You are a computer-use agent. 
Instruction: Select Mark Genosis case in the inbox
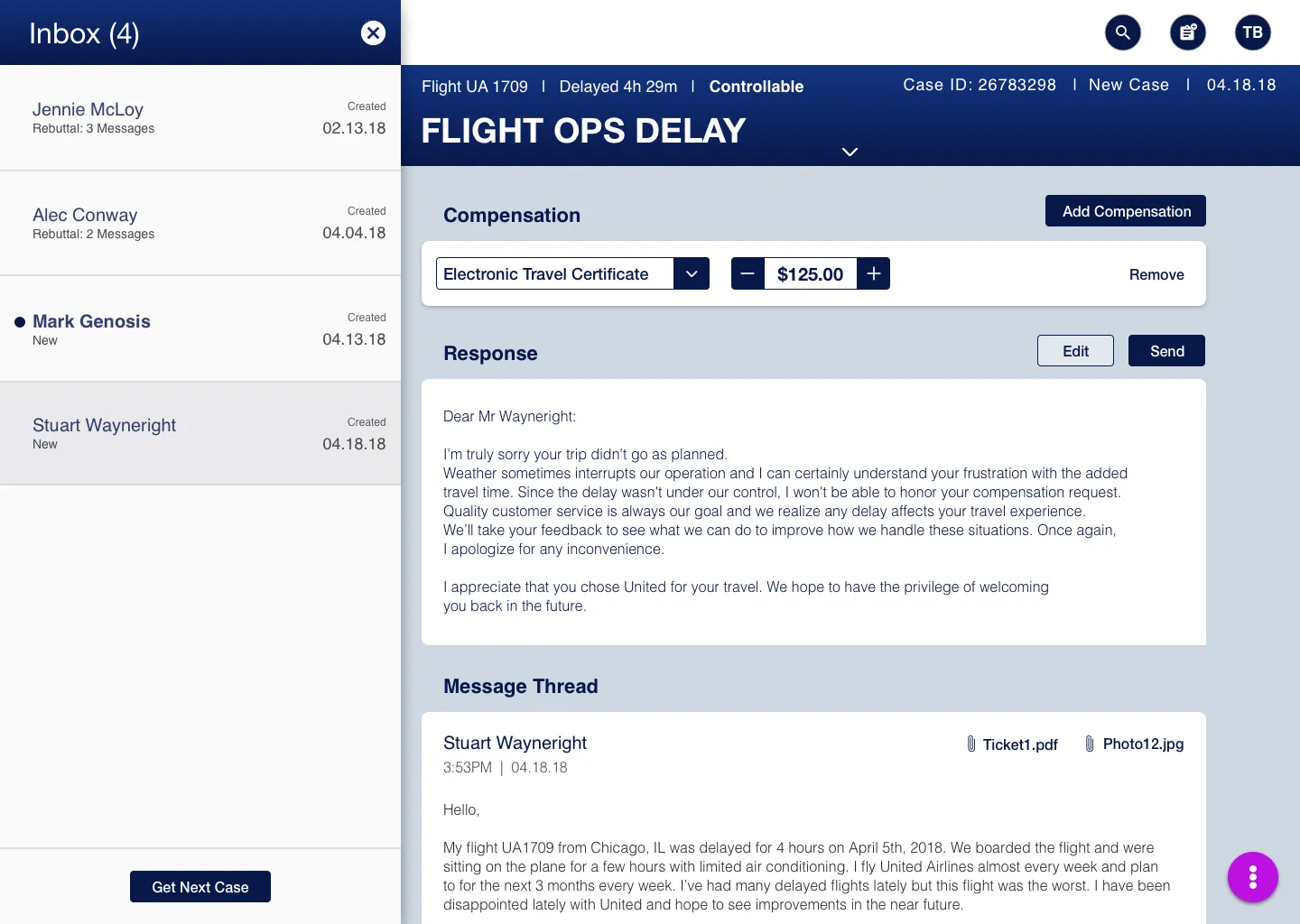[200, 328]
